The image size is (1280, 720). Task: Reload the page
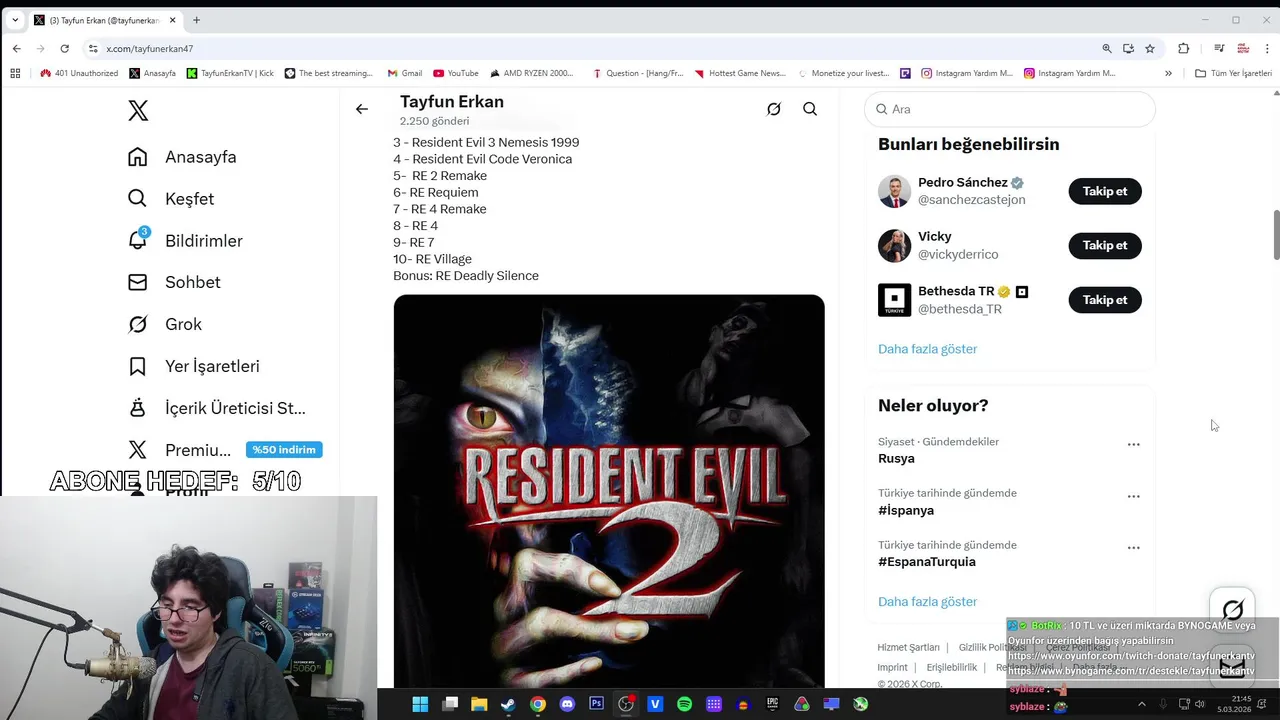coord(64,48)
